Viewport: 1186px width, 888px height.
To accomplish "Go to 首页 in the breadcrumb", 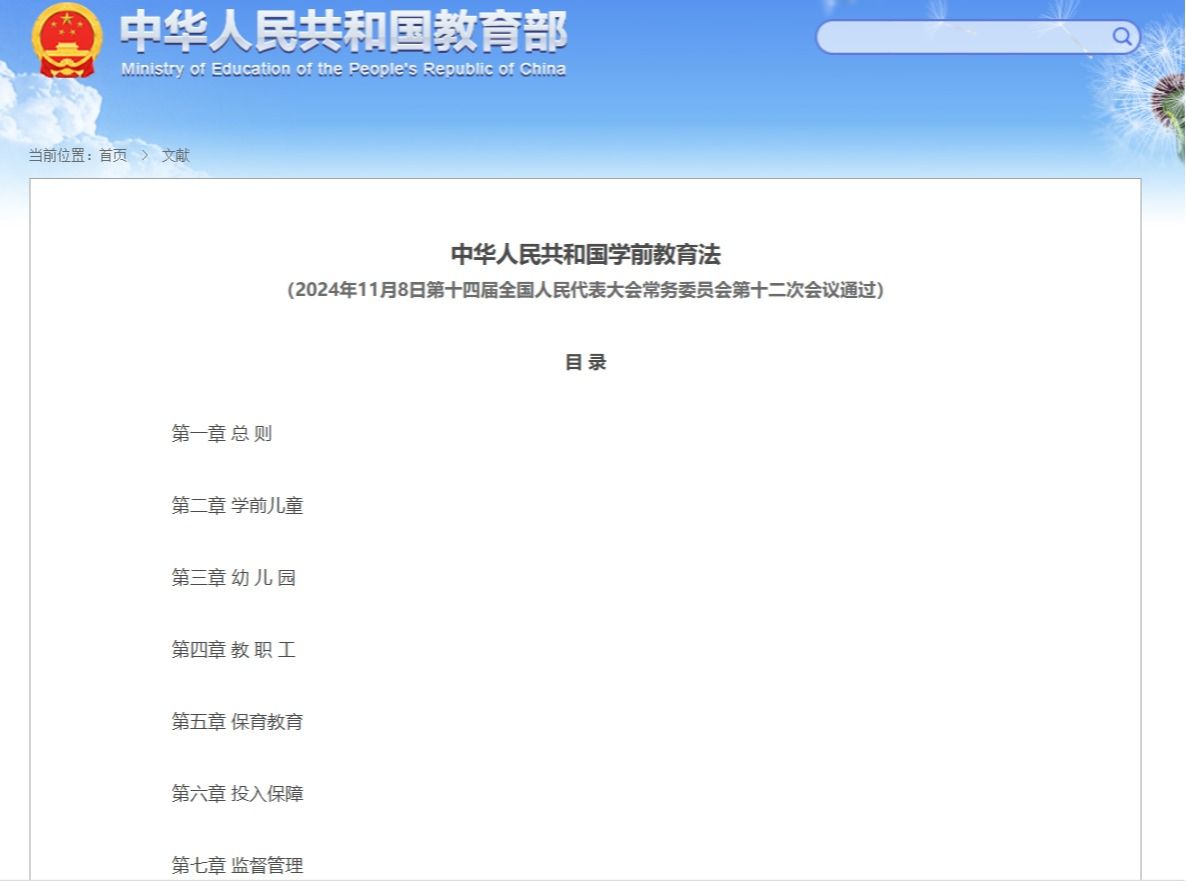I will point(113,155).
